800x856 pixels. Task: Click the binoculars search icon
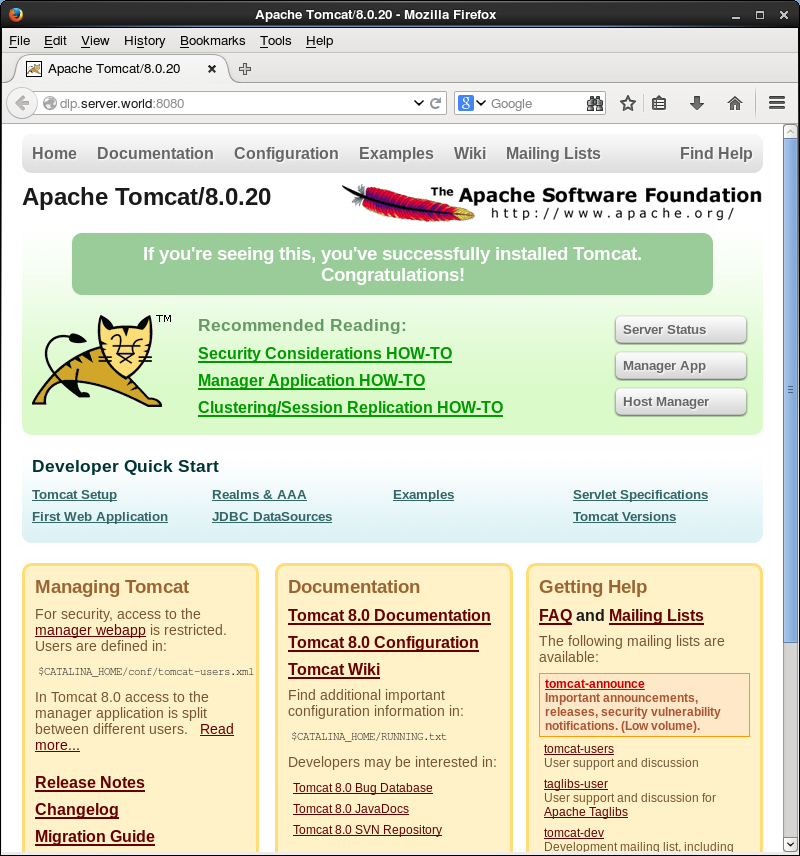pos(595,103)
